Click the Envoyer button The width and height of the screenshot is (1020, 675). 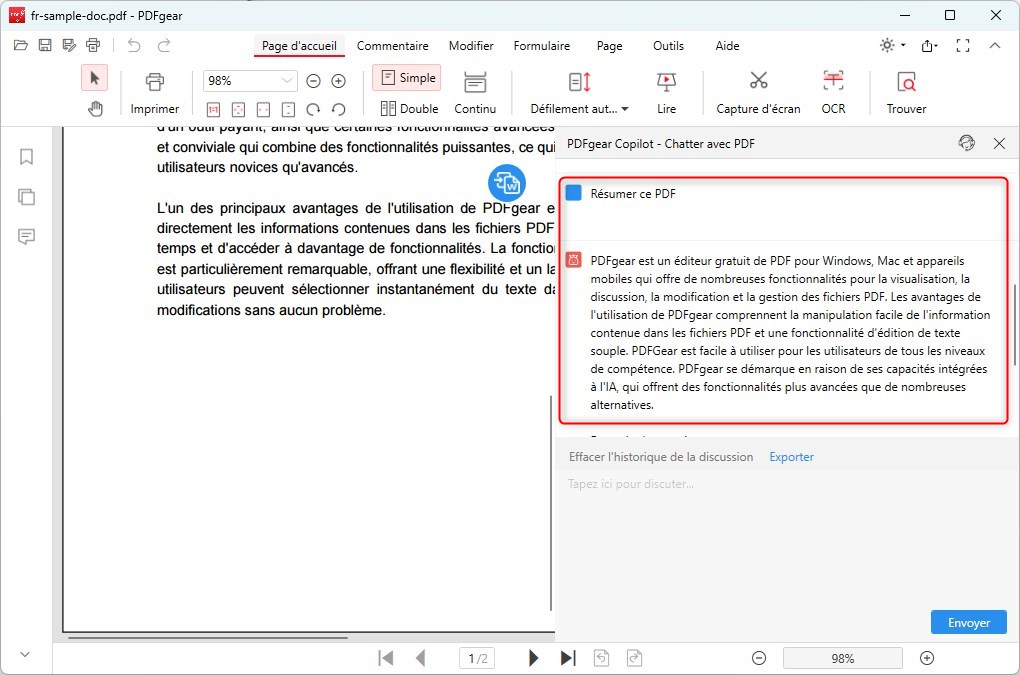(967, 622)
